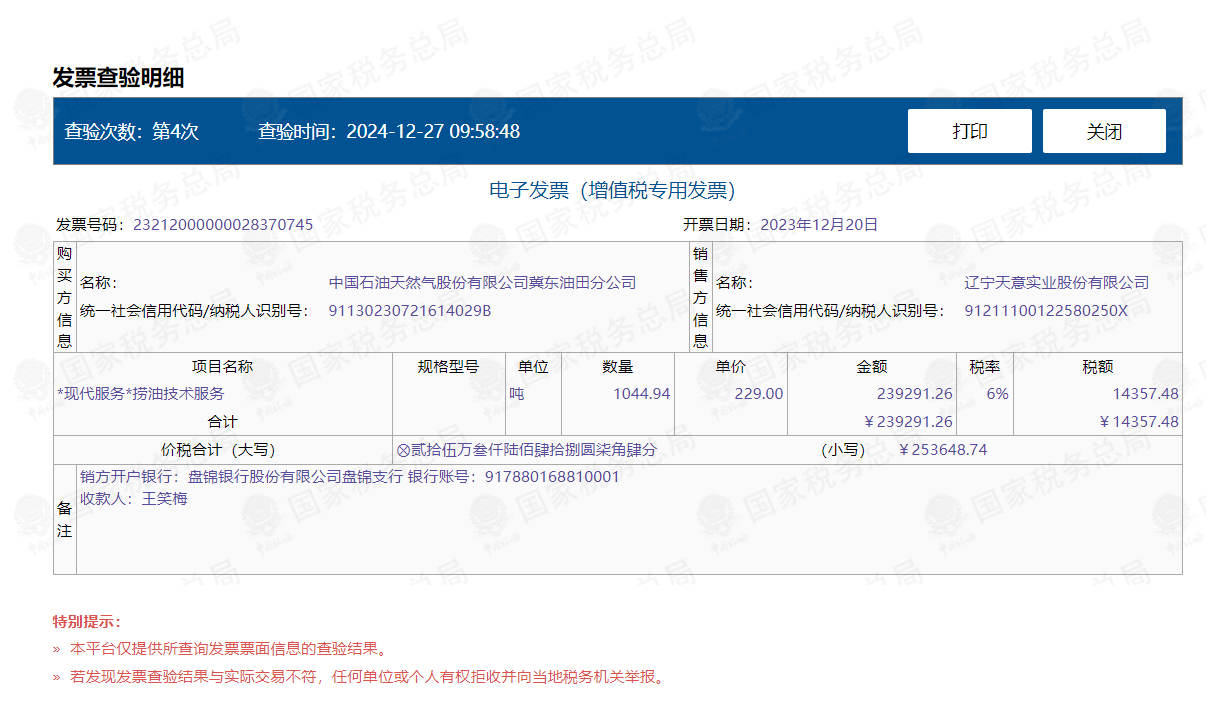Click the 数量 column header
This screenshot has height=724, width=1220.
coord(617,366)
